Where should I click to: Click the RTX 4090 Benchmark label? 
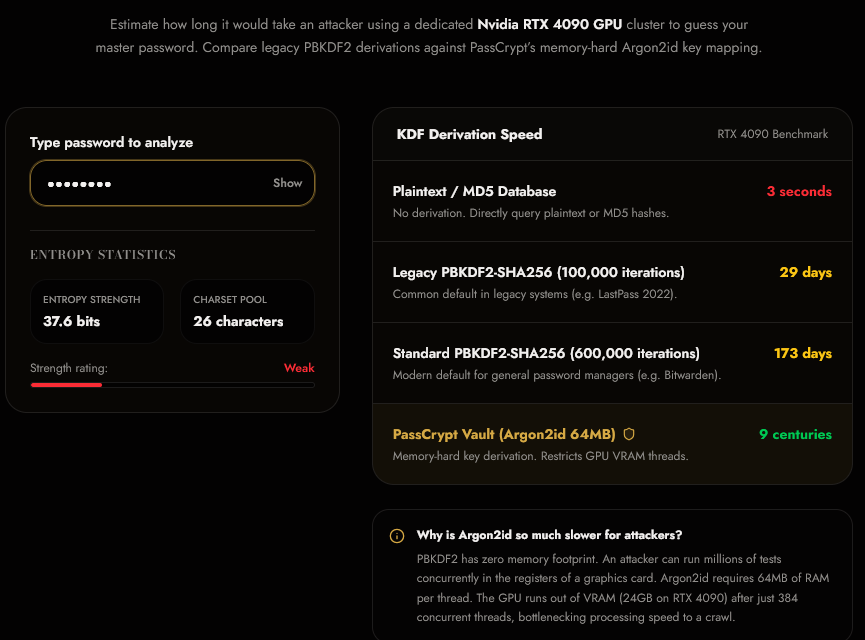click(772, 134)
